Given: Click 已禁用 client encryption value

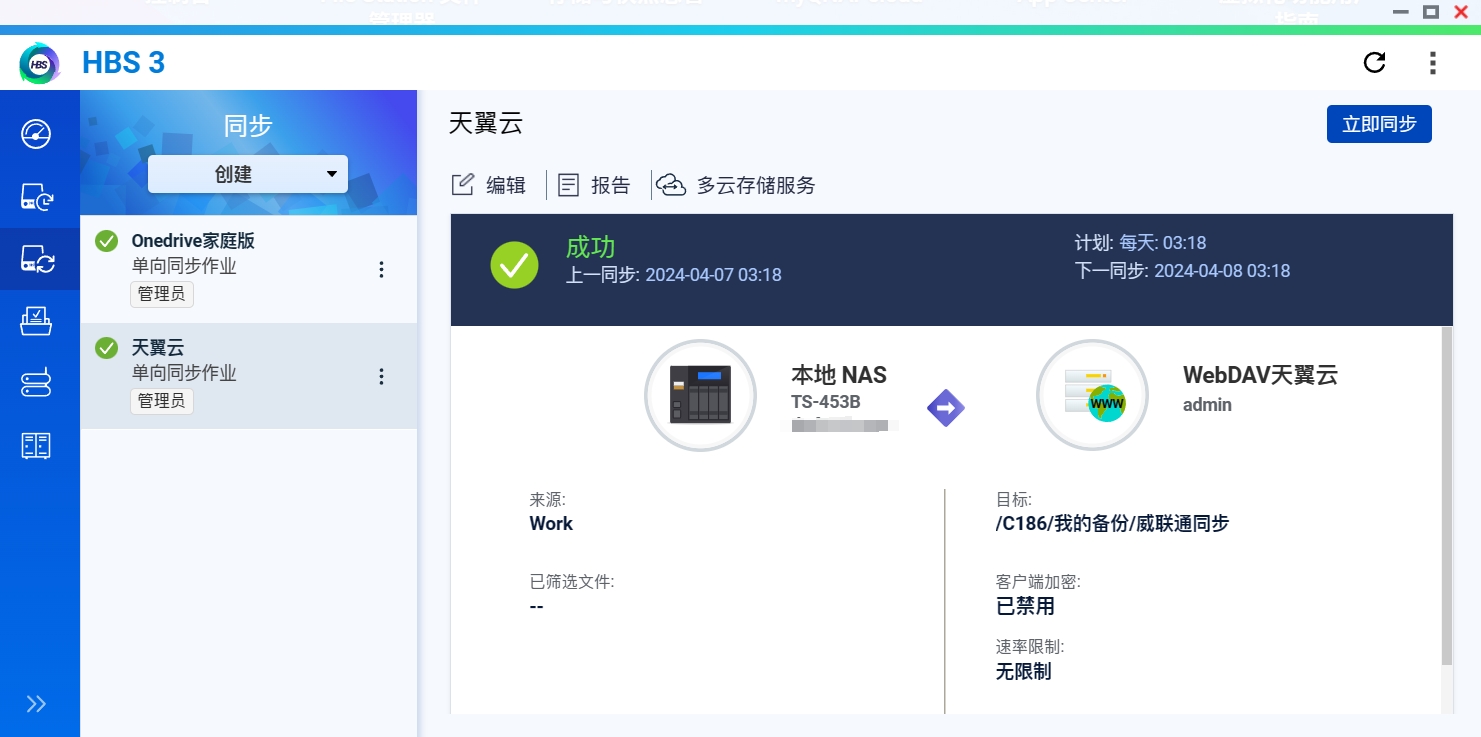Looking at the screenshot, I should click(x=1025, y=606).
